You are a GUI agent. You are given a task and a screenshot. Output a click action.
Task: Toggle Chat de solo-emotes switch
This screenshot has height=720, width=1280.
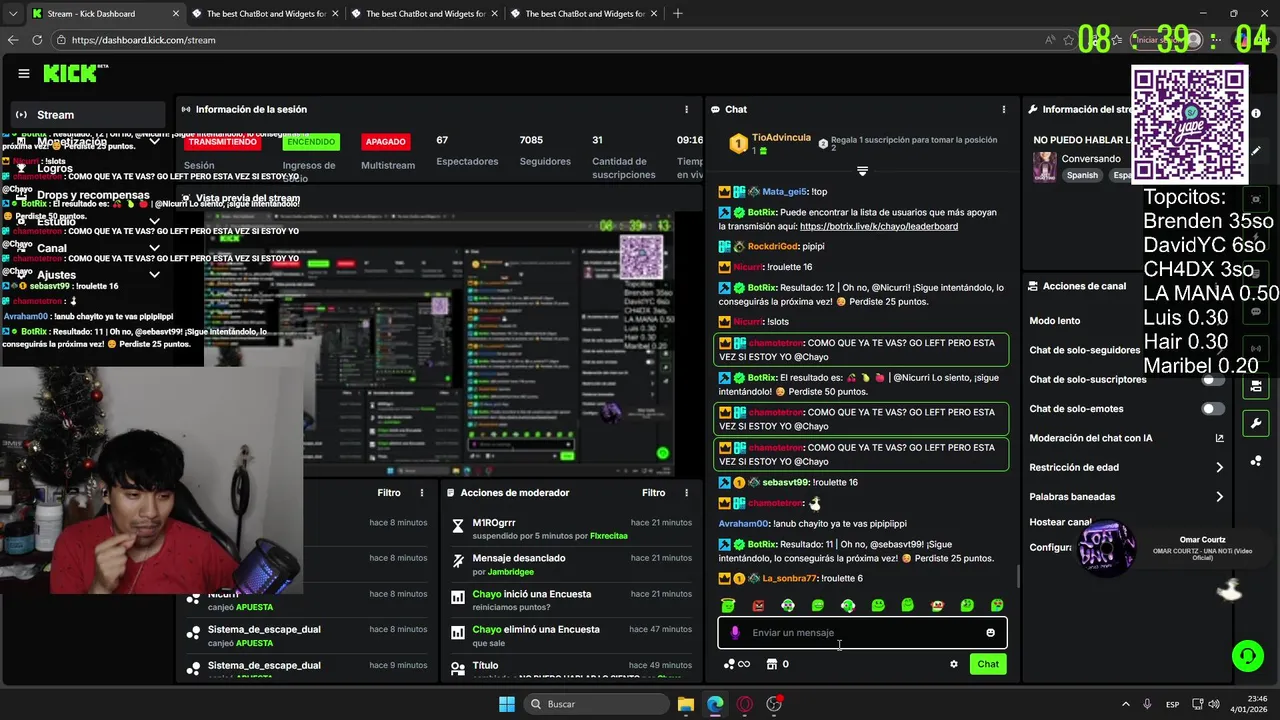pos(1213,409)
